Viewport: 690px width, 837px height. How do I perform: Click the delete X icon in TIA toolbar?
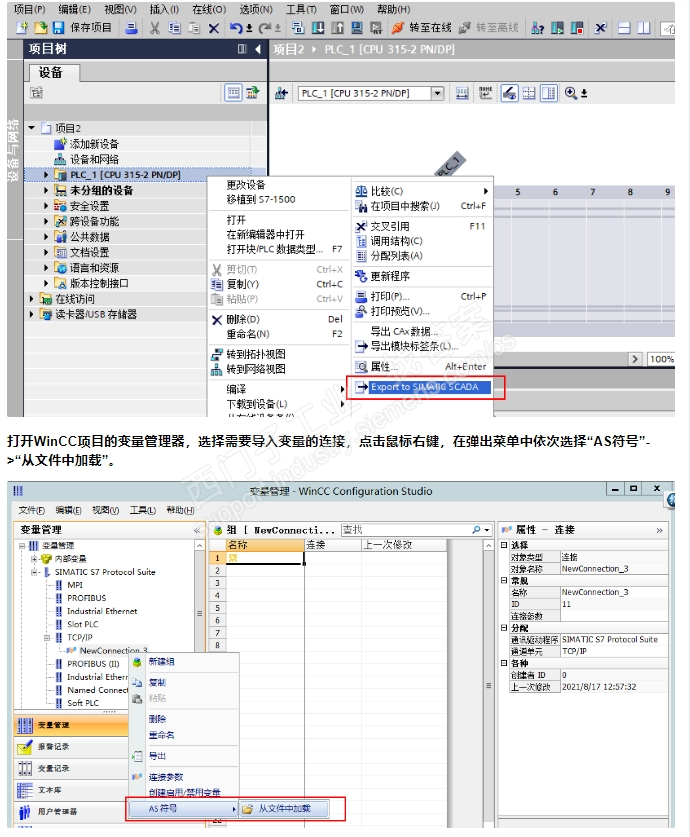(213, 28)
